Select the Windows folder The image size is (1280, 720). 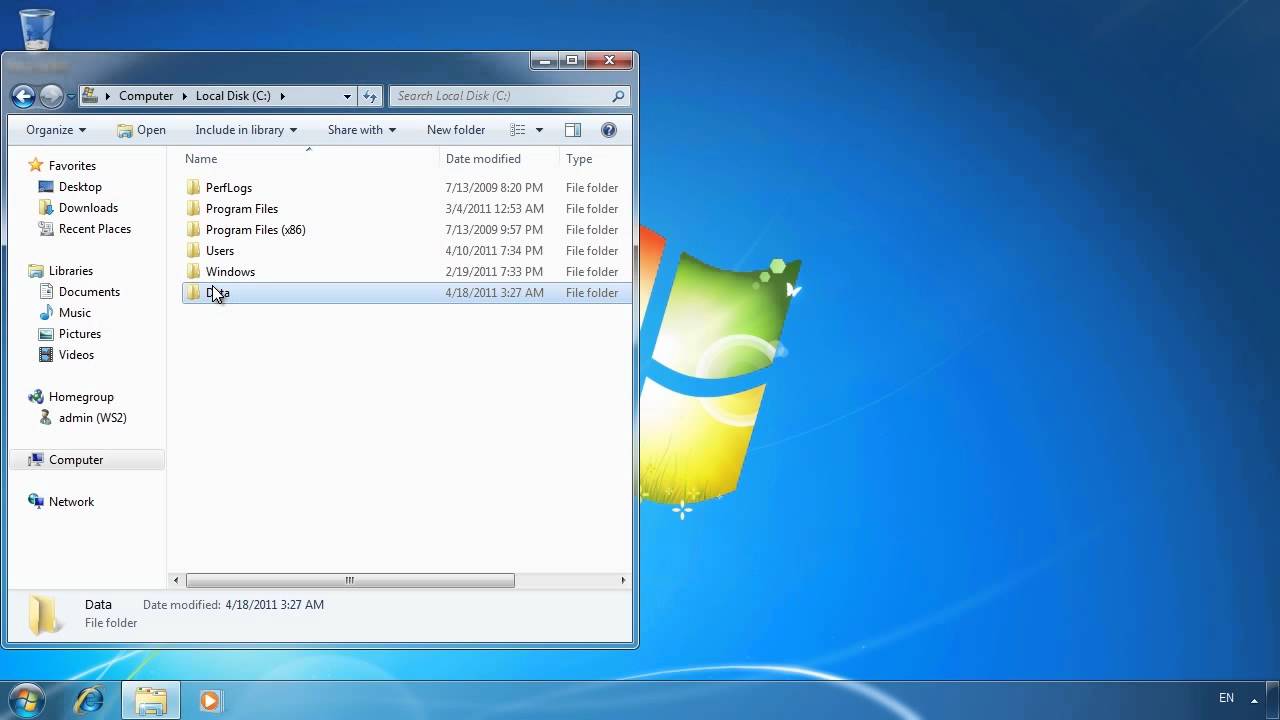tap(230, 272)
